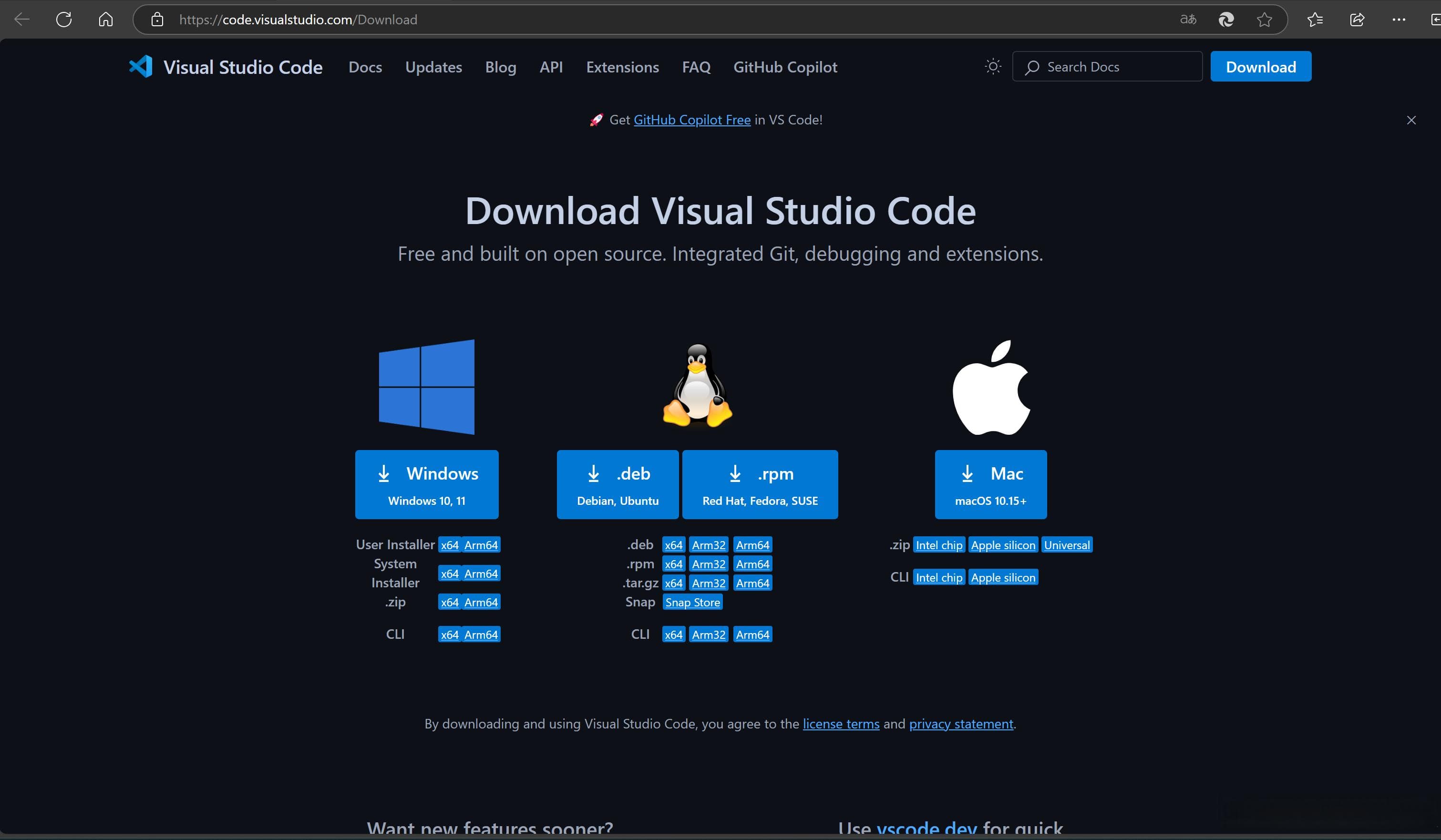Select Windows User Installer x64
This screenshot has width=1441, height=840.
coord(450,545)
